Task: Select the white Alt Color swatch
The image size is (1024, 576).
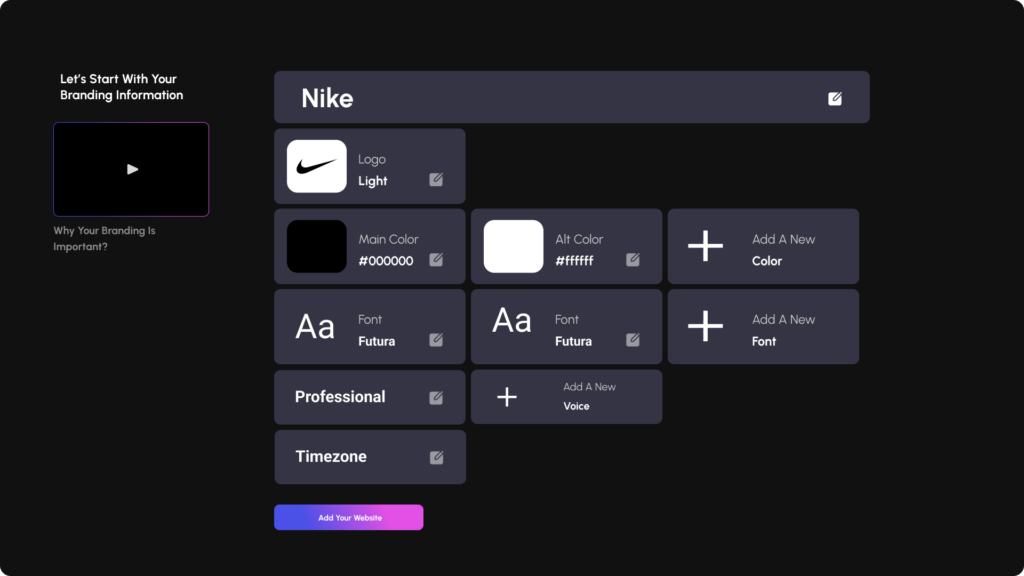Action: click(x=513, y=246)
